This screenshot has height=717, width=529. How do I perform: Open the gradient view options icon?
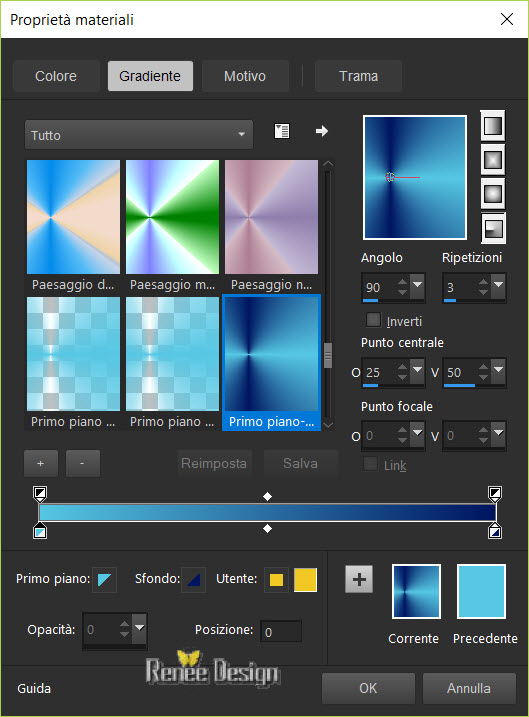coord(282,131)
